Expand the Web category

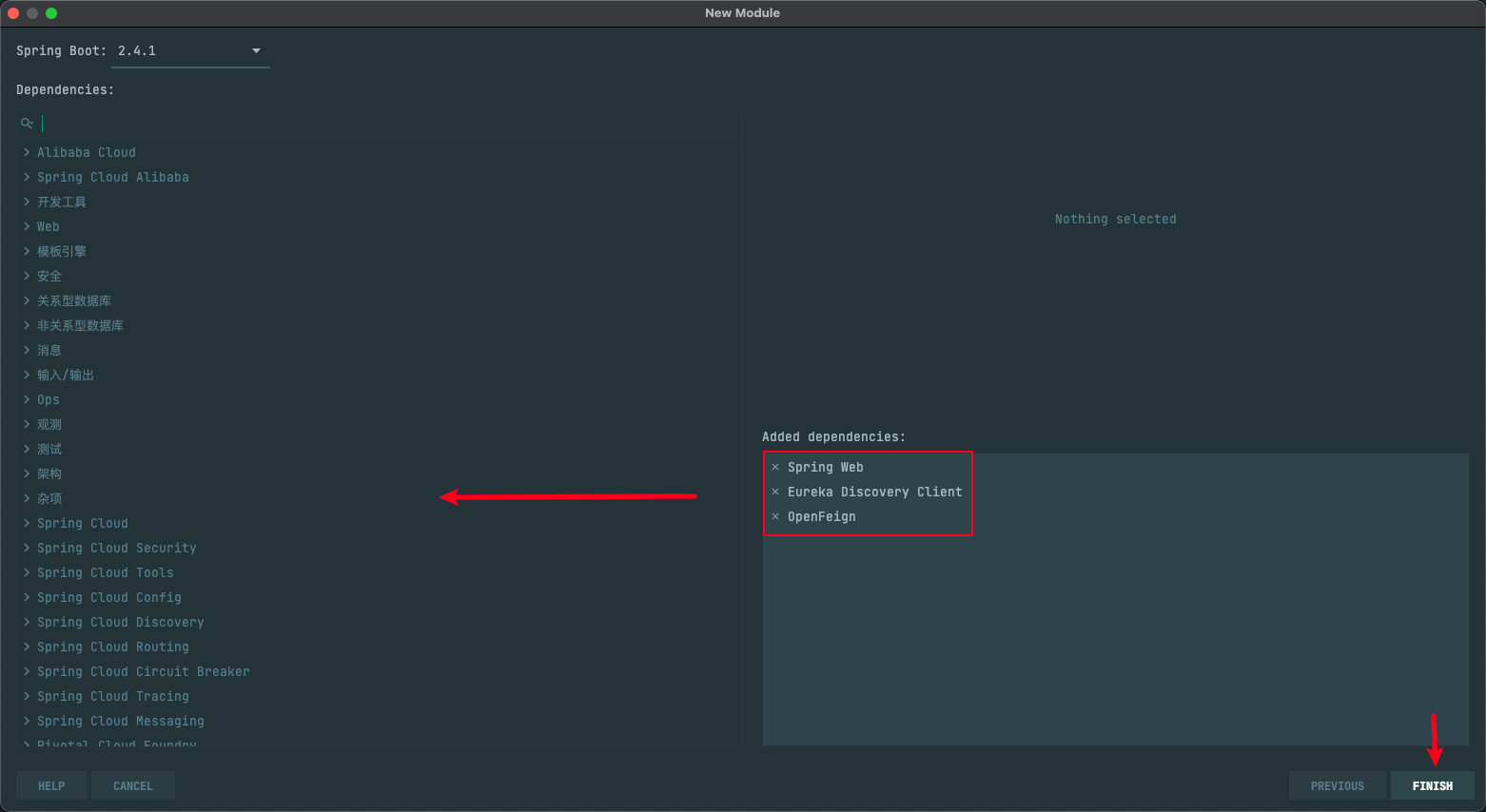[x=27, y=226]
